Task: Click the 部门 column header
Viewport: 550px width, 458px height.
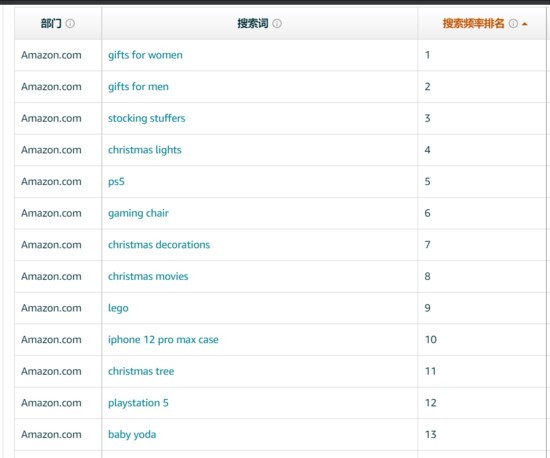Action: 51,23
